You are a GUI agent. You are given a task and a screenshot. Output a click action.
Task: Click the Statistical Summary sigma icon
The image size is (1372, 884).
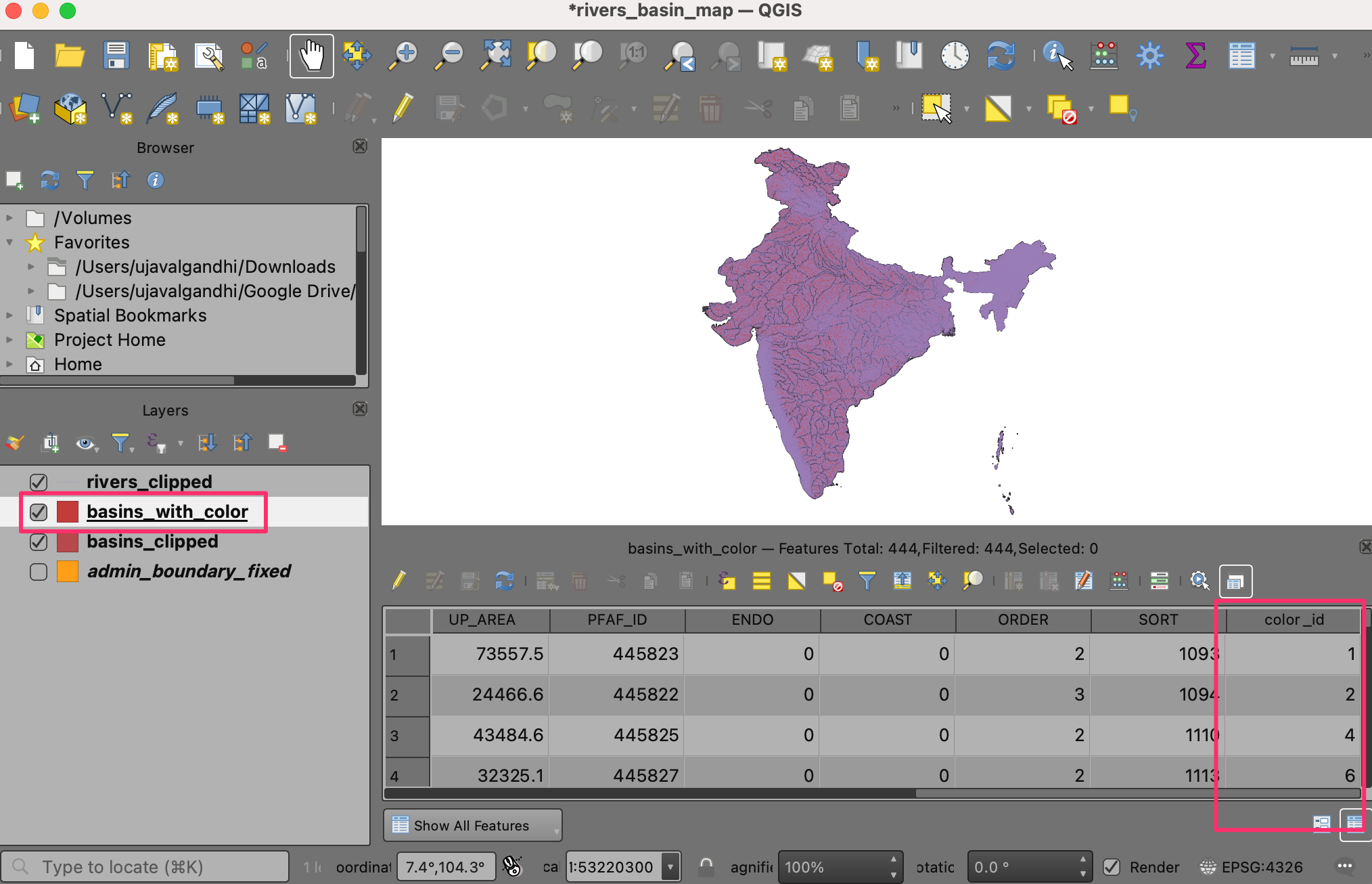click(x=1195, y=56)
